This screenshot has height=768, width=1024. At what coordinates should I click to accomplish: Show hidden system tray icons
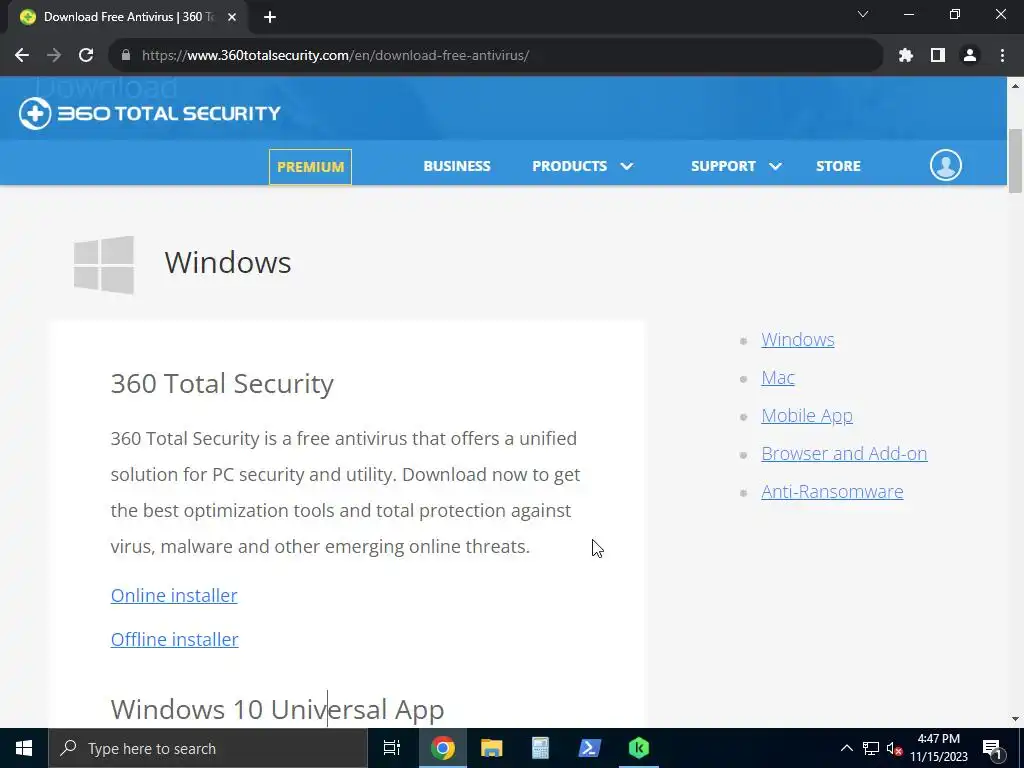pos(846,748)
